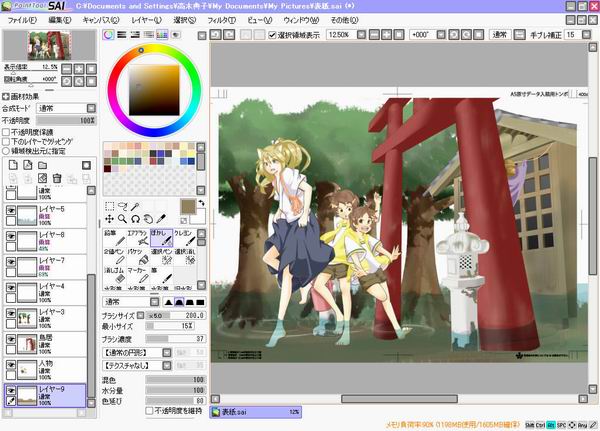Open the ウィンドウ(W) menu

pyautogui.click(x=301, y=20)
